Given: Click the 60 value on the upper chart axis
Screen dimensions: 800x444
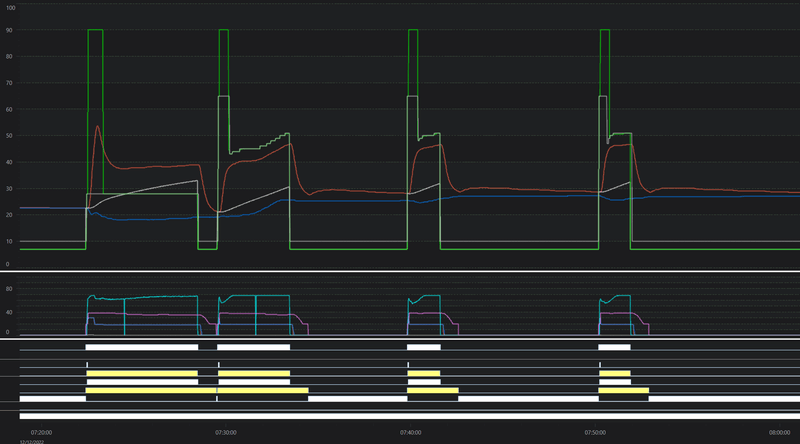Looking at the screenshot, I should pyautogui.click(x=9, y=110).
